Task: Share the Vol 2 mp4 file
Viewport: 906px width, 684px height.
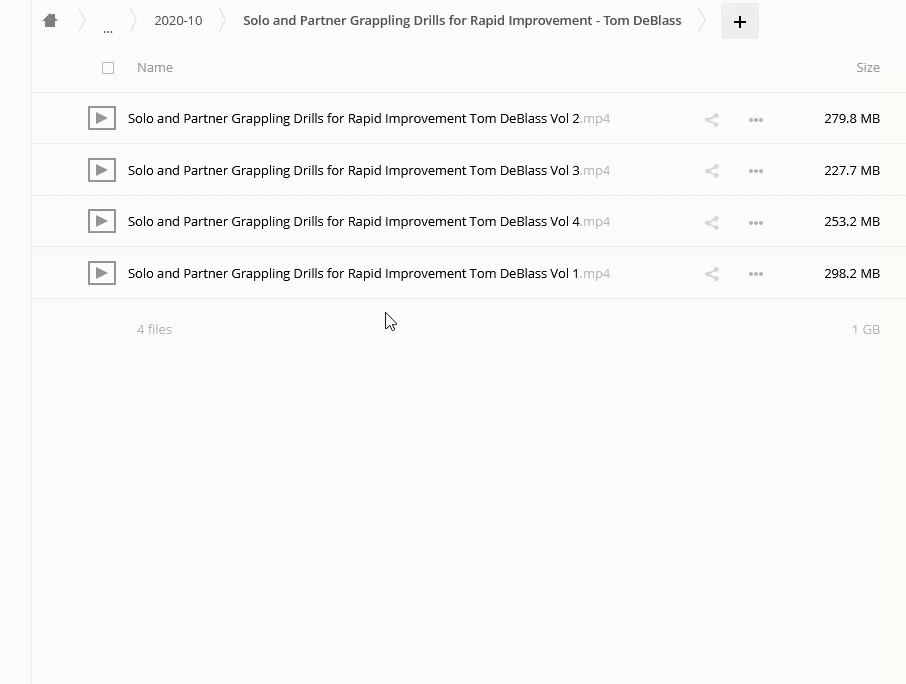Action: coord(711,119)
